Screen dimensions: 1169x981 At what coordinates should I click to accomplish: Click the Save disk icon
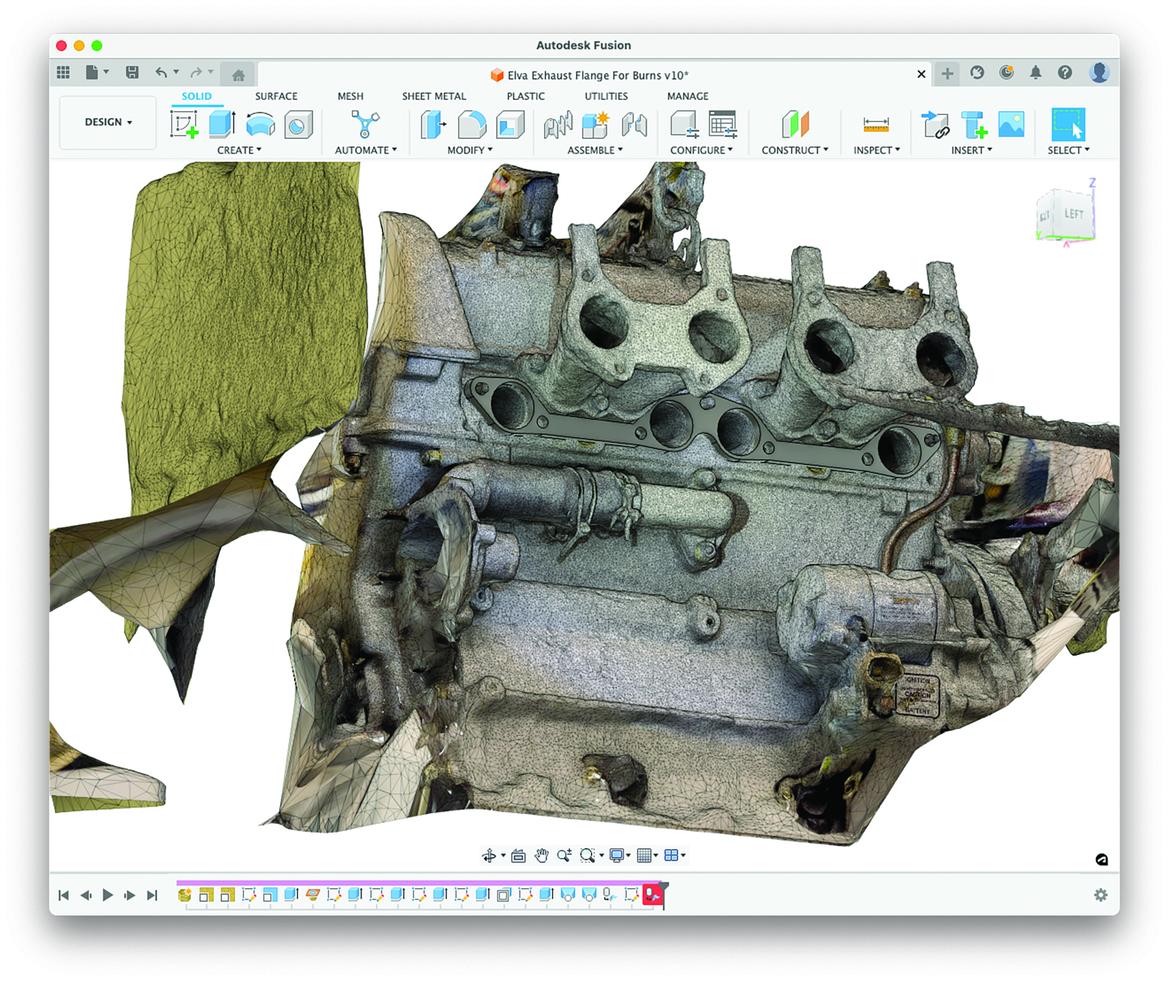(132, 73)
